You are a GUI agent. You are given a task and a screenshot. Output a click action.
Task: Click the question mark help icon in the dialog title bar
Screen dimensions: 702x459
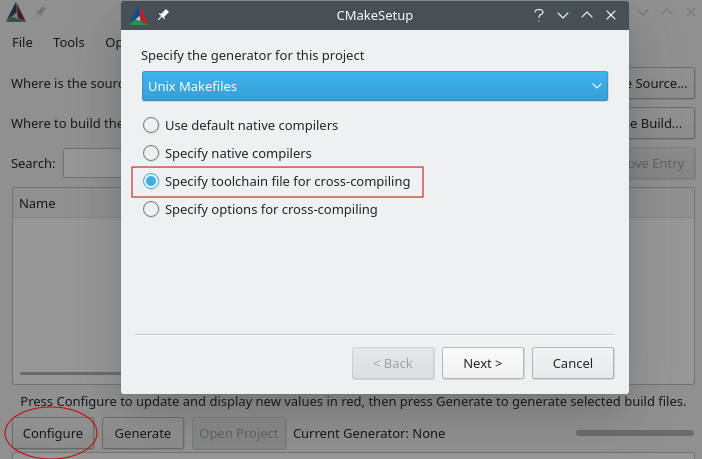[539, 15]
